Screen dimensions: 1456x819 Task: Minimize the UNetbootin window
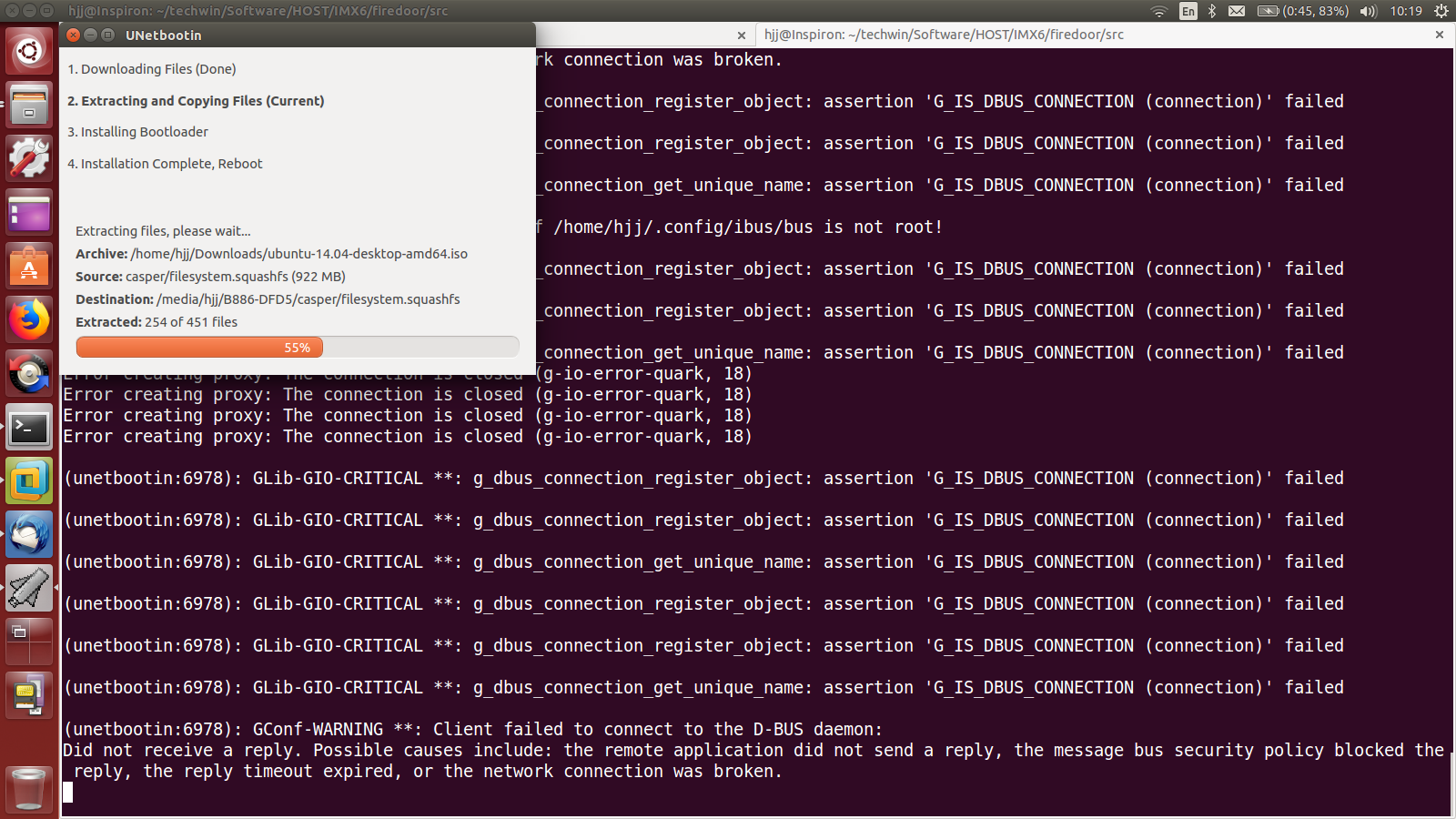(91, 35)
